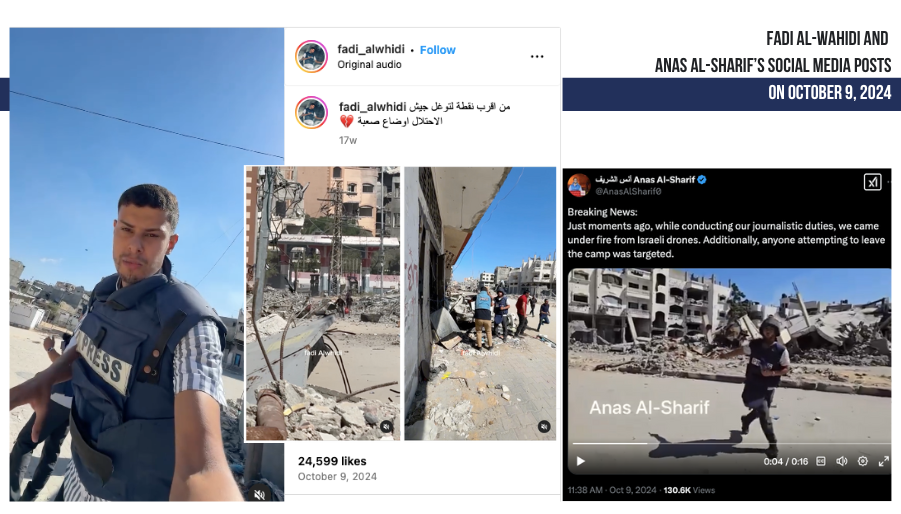View the 24,599 likes list
901x514 pixels.
click(x=332, y=461)
